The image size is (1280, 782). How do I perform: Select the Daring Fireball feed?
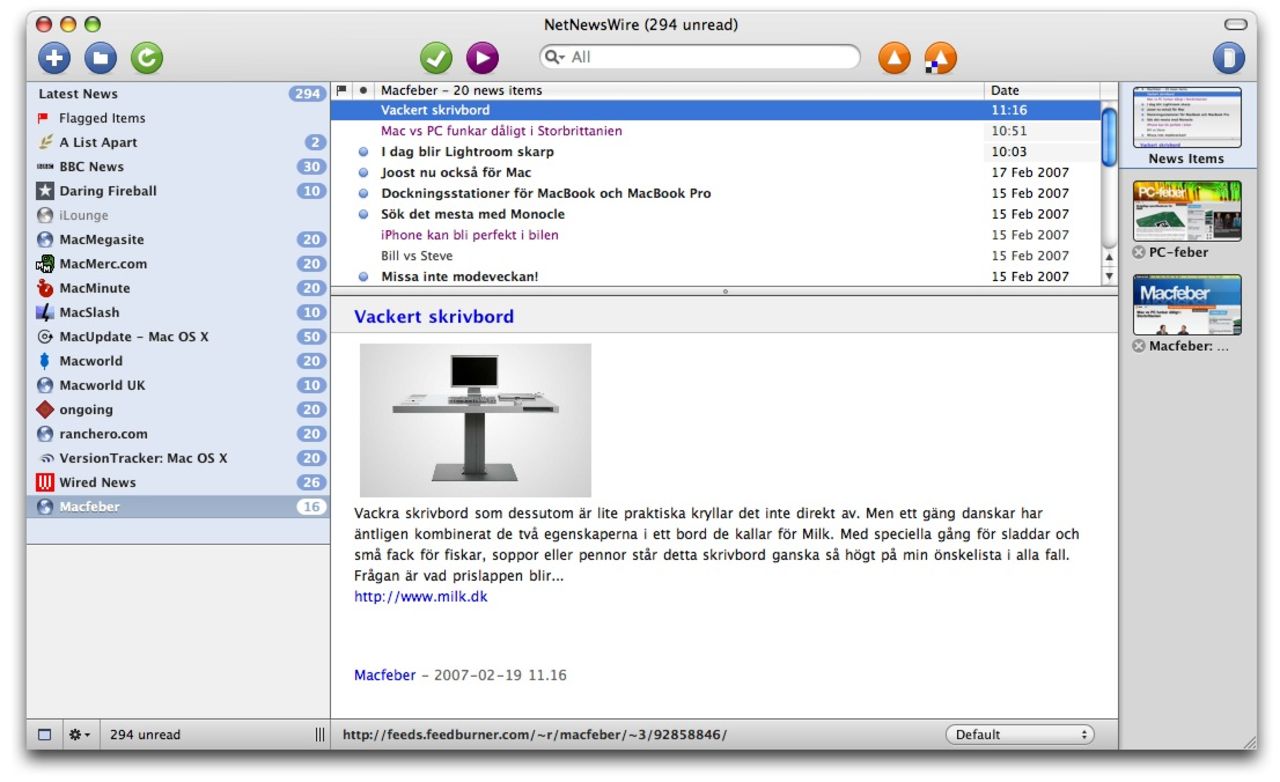point(108,191)
